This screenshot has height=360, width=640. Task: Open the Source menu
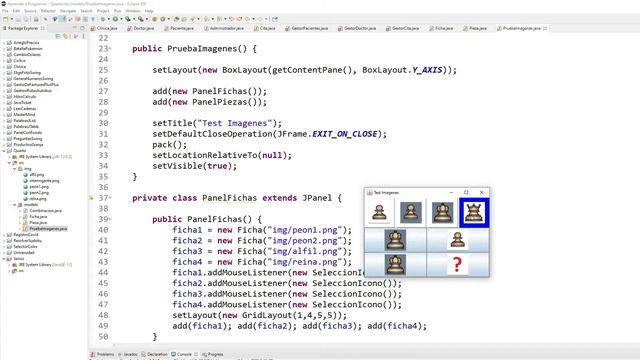30,11
